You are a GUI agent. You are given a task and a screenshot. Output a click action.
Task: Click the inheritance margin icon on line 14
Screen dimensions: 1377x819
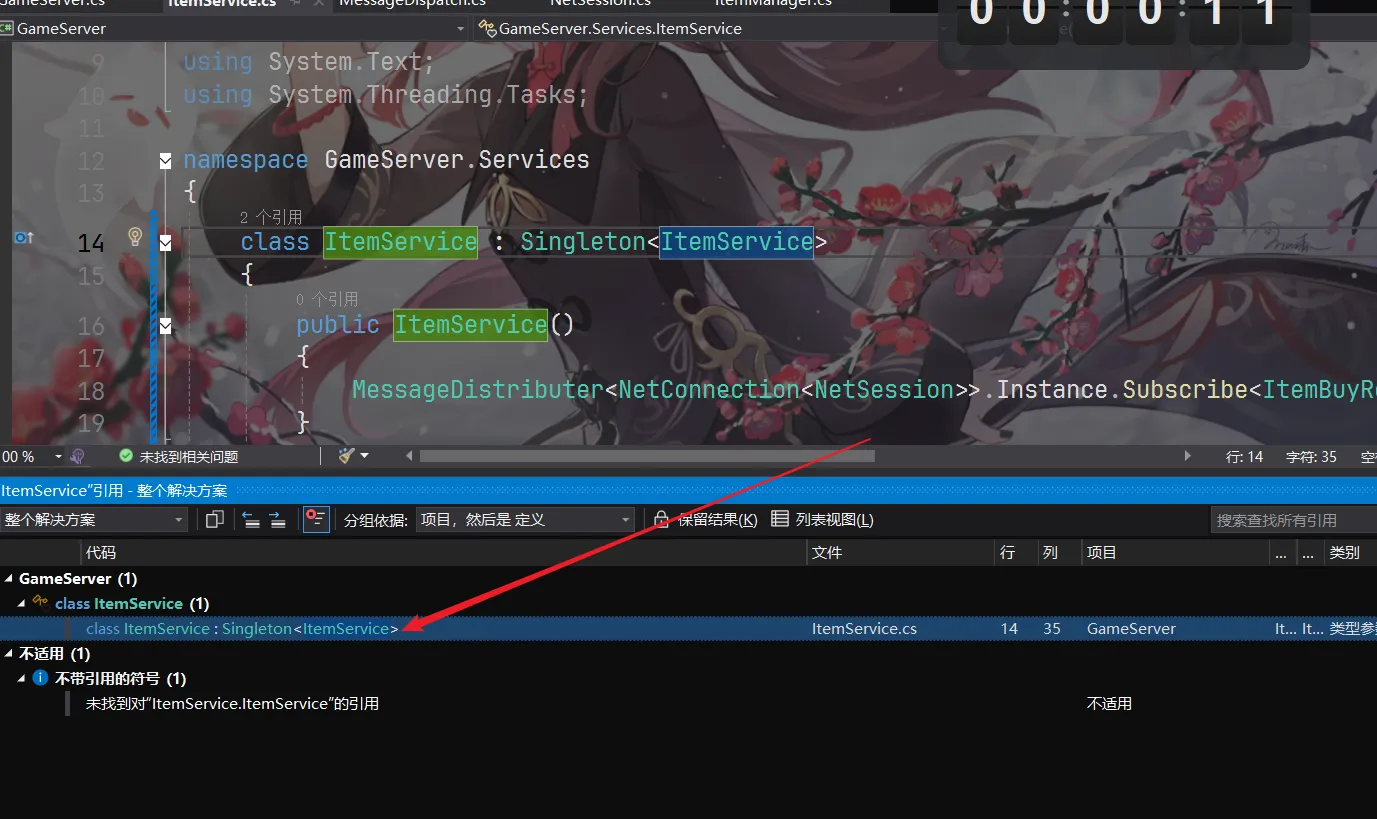pyautogui.click(x=24, y=238)
